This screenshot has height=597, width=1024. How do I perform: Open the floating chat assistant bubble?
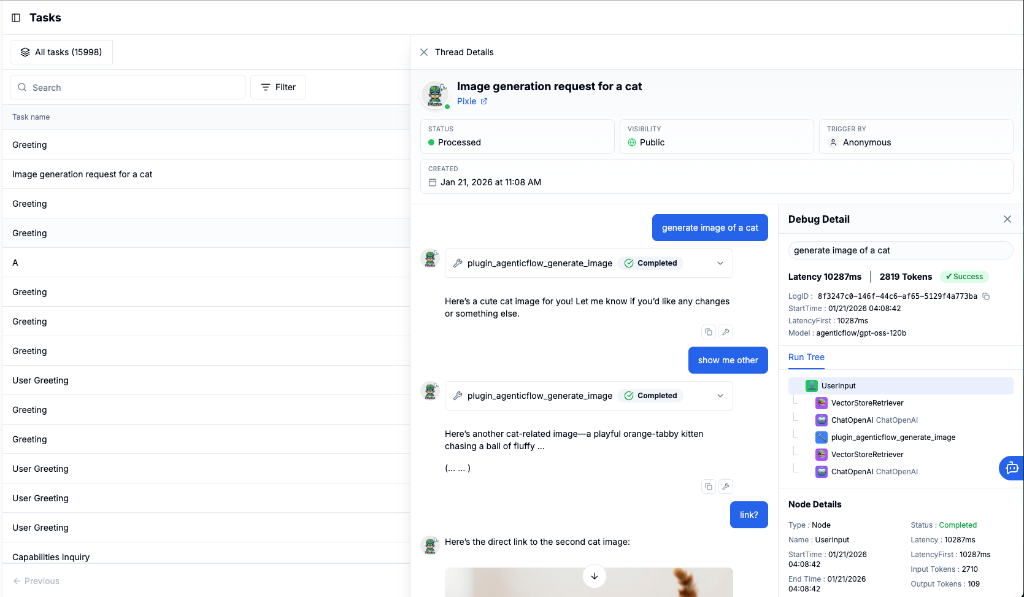coord(1012,468)
